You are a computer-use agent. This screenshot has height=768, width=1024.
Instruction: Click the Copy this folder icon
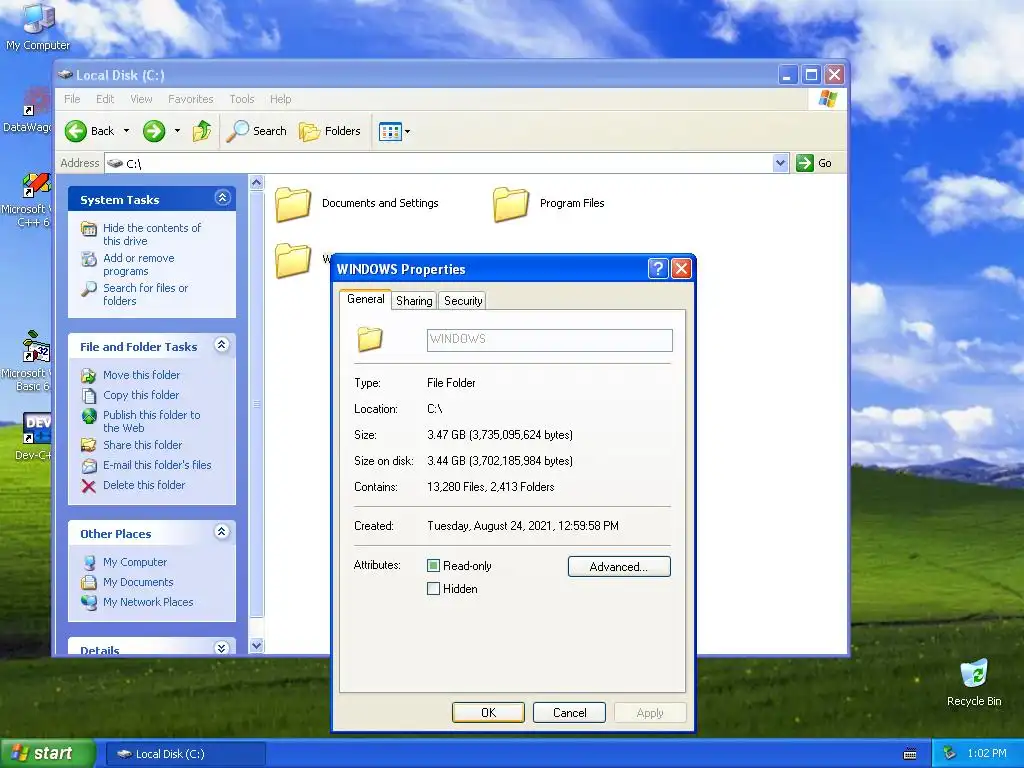[x=89, y=396]
